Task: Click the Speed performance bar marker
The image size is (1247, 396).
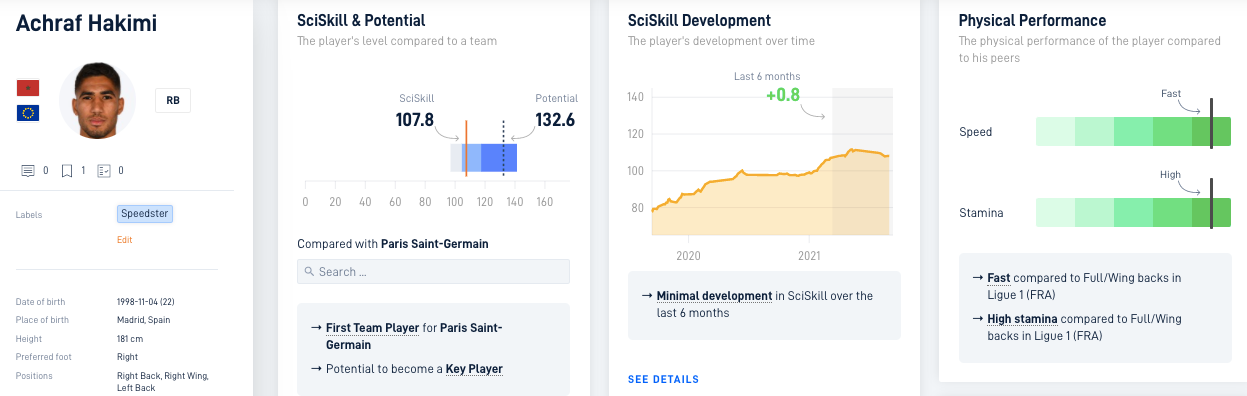Action: (1211, 123)
